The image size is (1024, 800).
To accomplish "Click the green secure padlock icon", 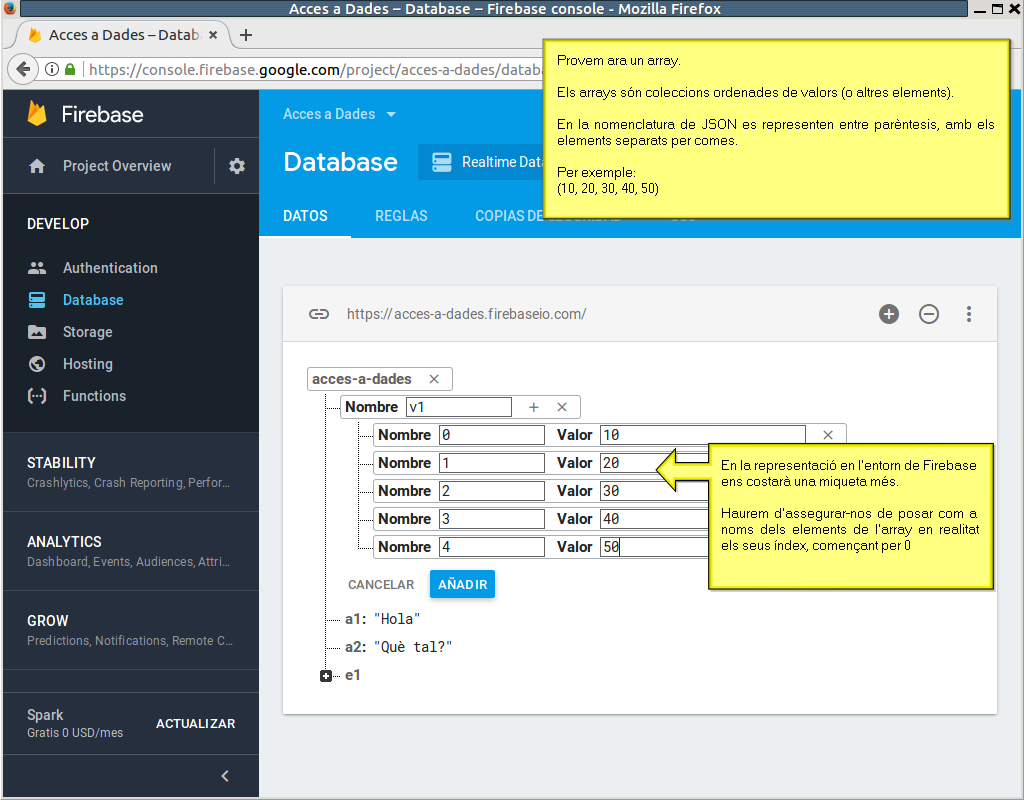I will (70, 69).
